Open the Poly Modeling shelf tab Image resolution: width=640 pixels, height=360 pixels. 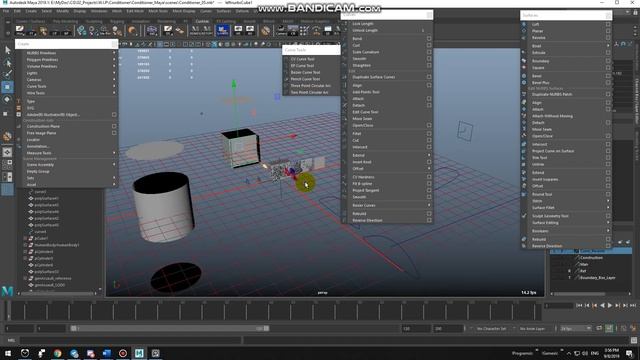tap(65, 22)
